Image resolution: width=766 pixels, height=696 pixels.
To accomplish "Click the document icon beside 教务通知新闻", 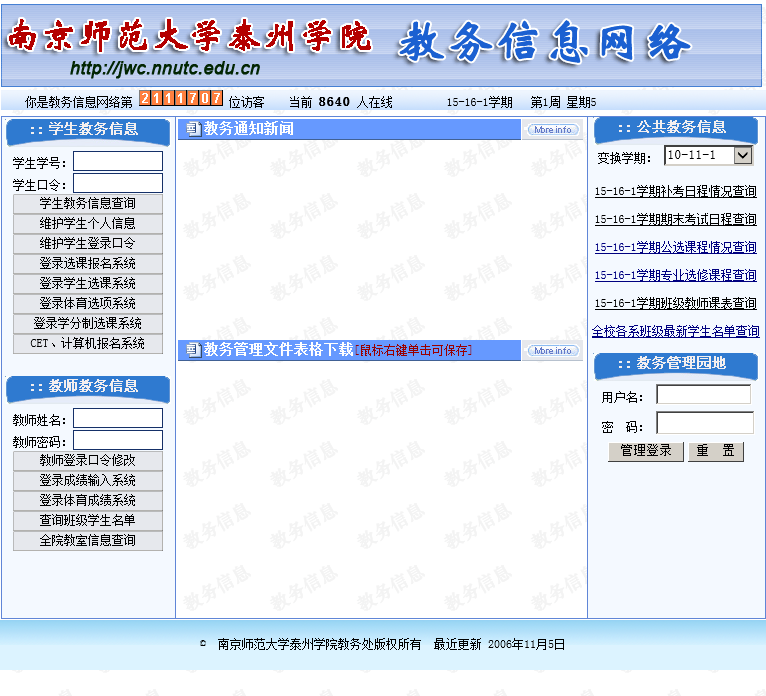I will tap(193, 129).
